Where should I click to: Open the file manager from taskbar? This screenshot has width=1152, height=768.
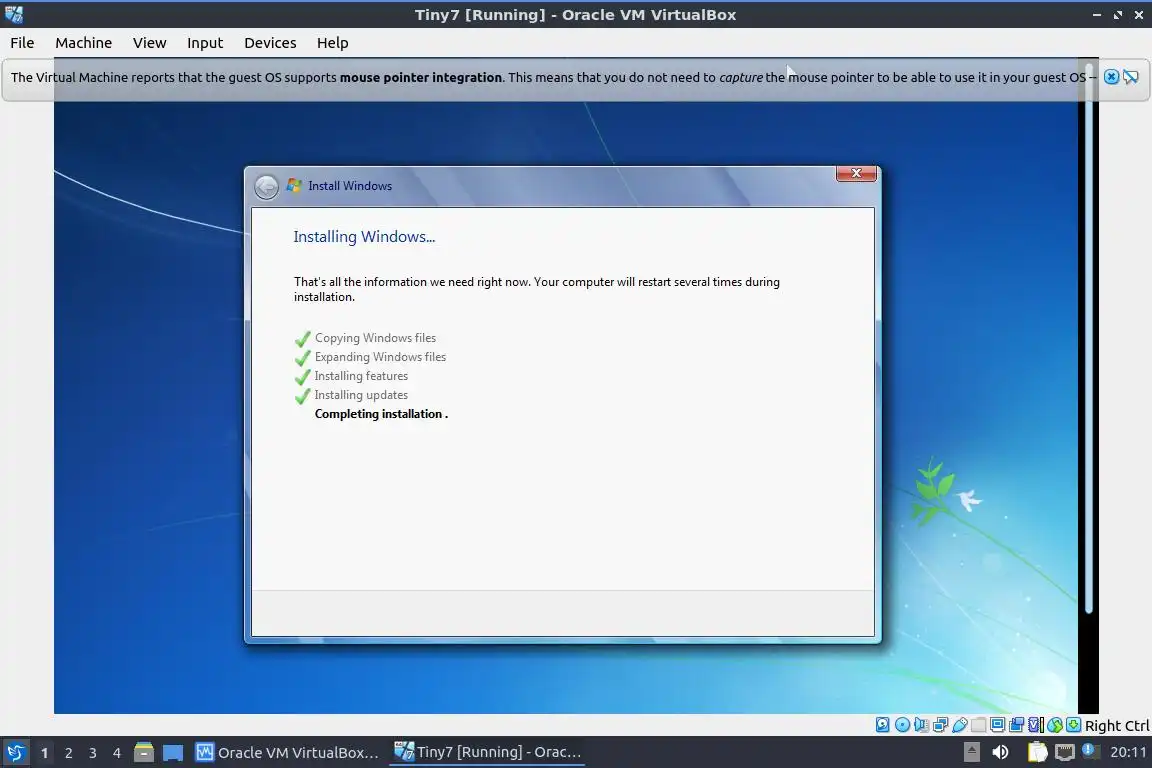pyautogui.click(x=144, y=753)
